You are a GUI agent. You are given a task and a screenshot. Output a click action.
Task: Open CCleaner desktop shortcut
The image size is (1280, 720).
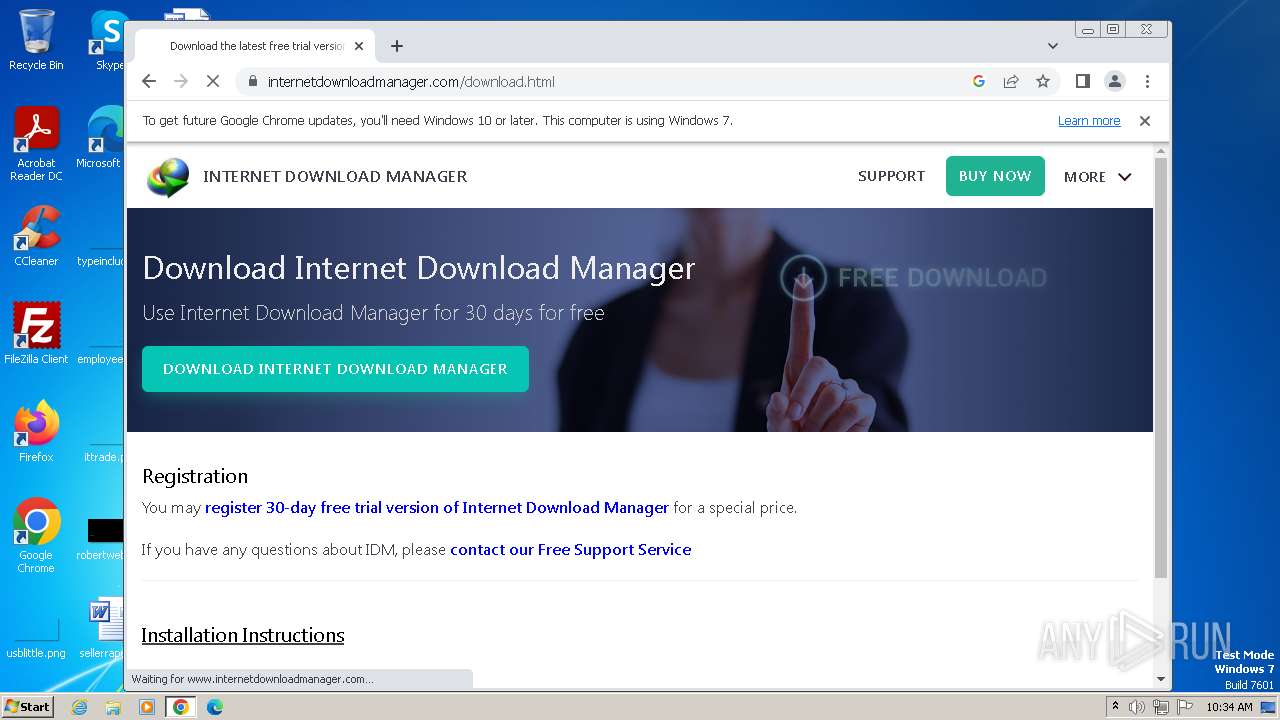36,237
